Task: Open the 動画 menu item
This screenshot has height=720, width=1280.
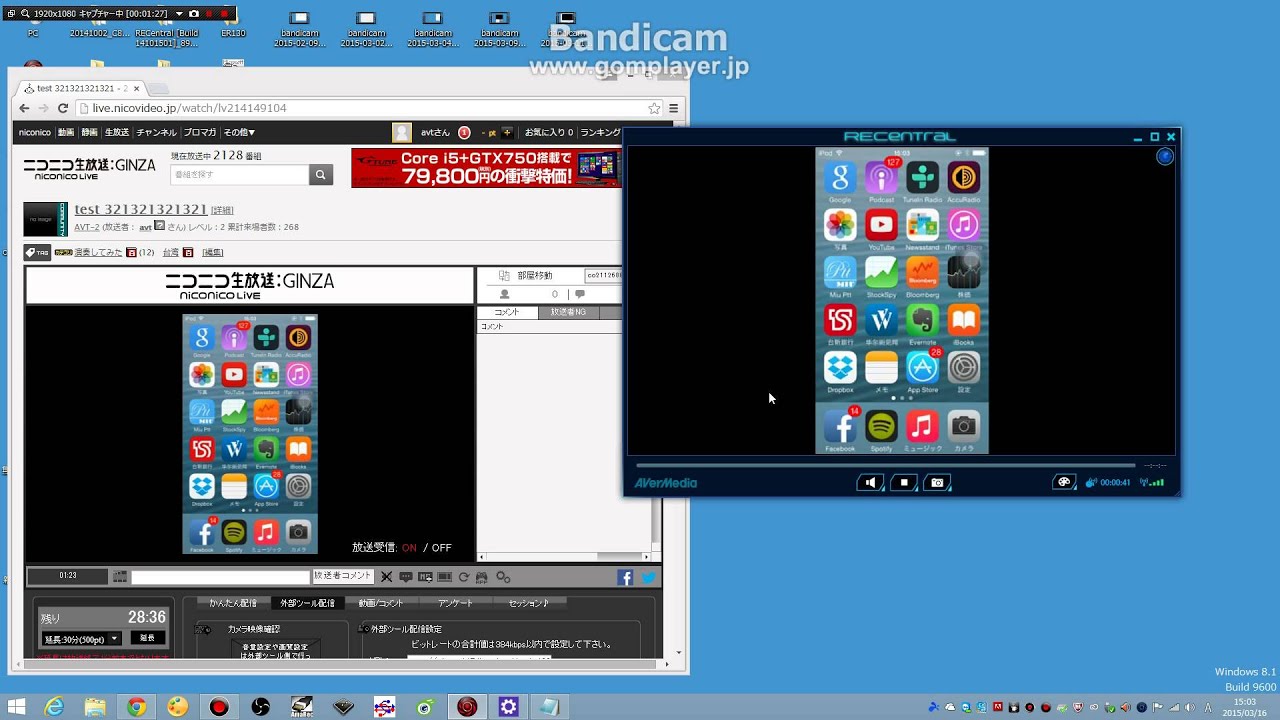Action: [x=66, y=132]
